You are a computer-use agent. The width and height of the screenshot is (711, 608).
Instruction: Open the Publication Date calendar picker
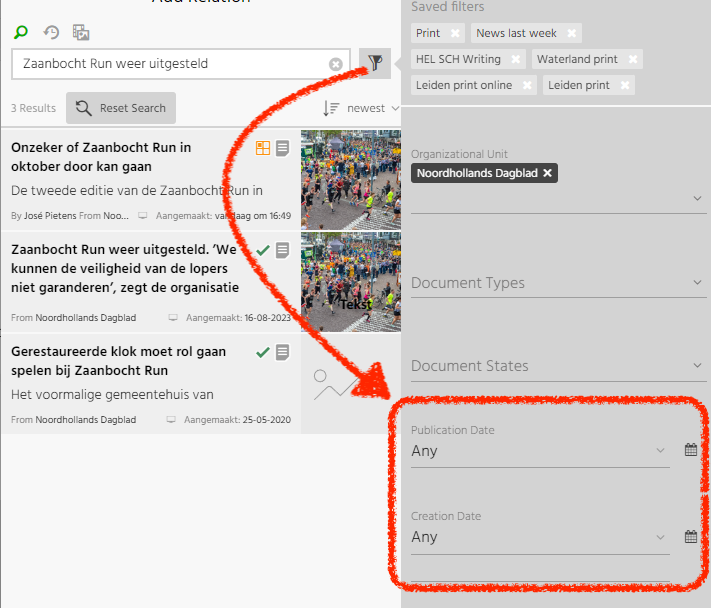[x=690, y=450]
